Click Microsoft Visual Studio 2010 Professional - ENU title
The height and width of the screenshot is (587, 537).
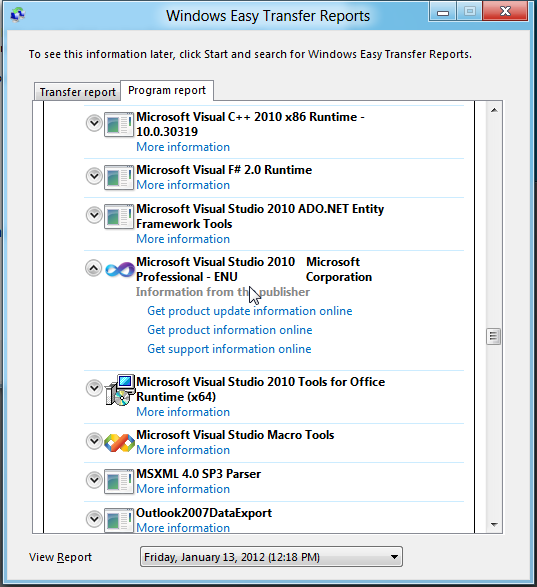coord(215,269)
